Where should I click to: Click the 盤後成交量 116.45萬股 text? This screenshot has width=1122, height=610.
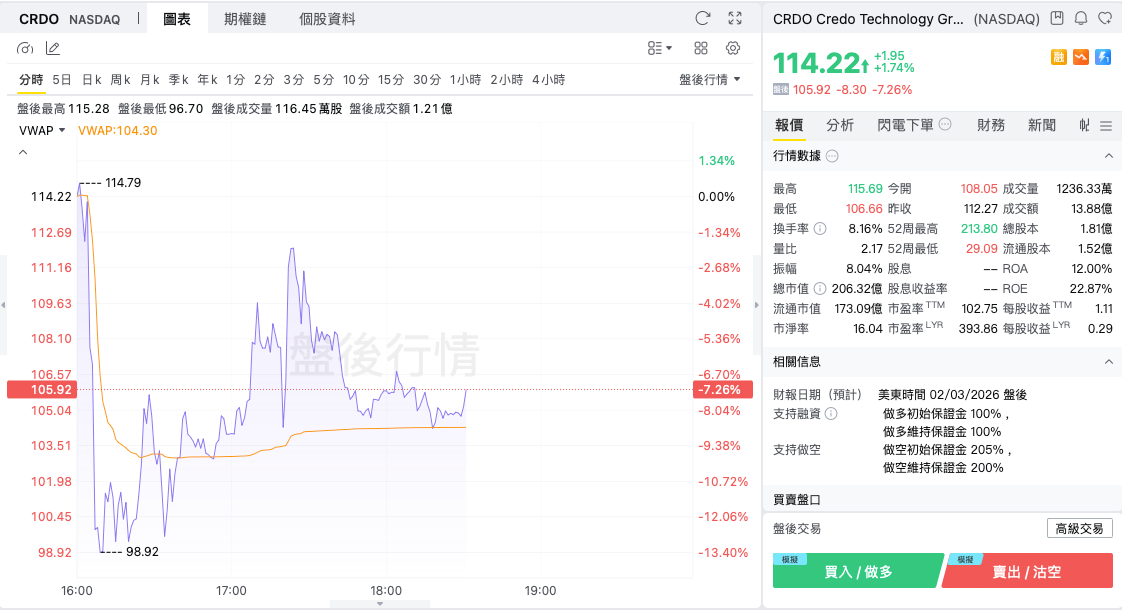276,109
